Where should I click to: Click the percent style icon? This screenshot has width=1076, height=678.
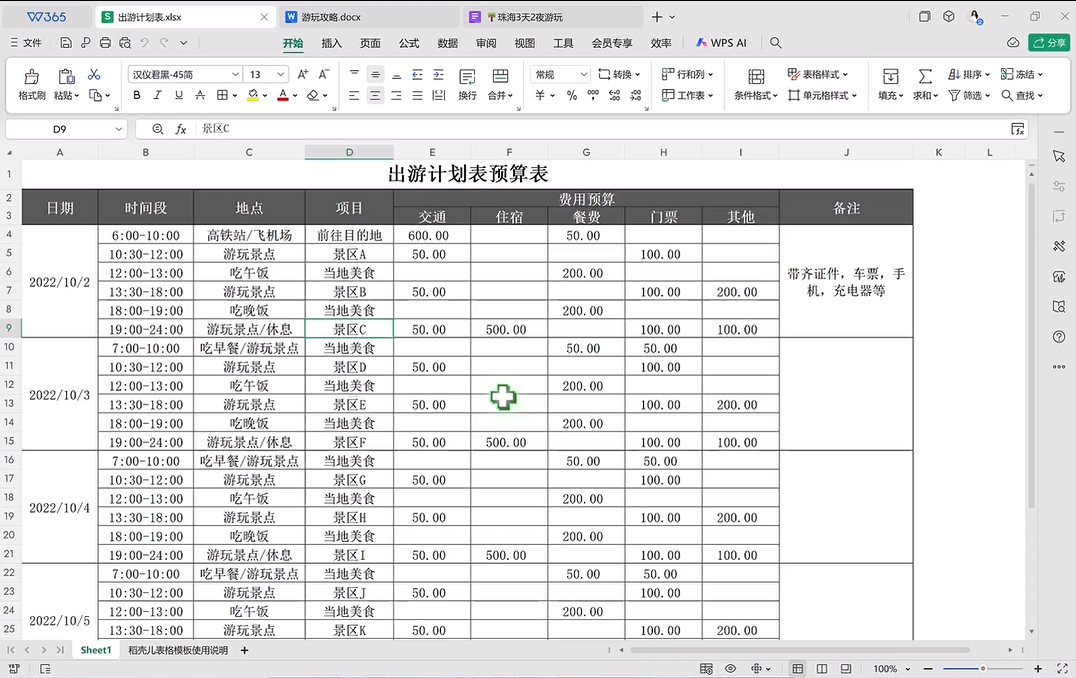[571, 96]
